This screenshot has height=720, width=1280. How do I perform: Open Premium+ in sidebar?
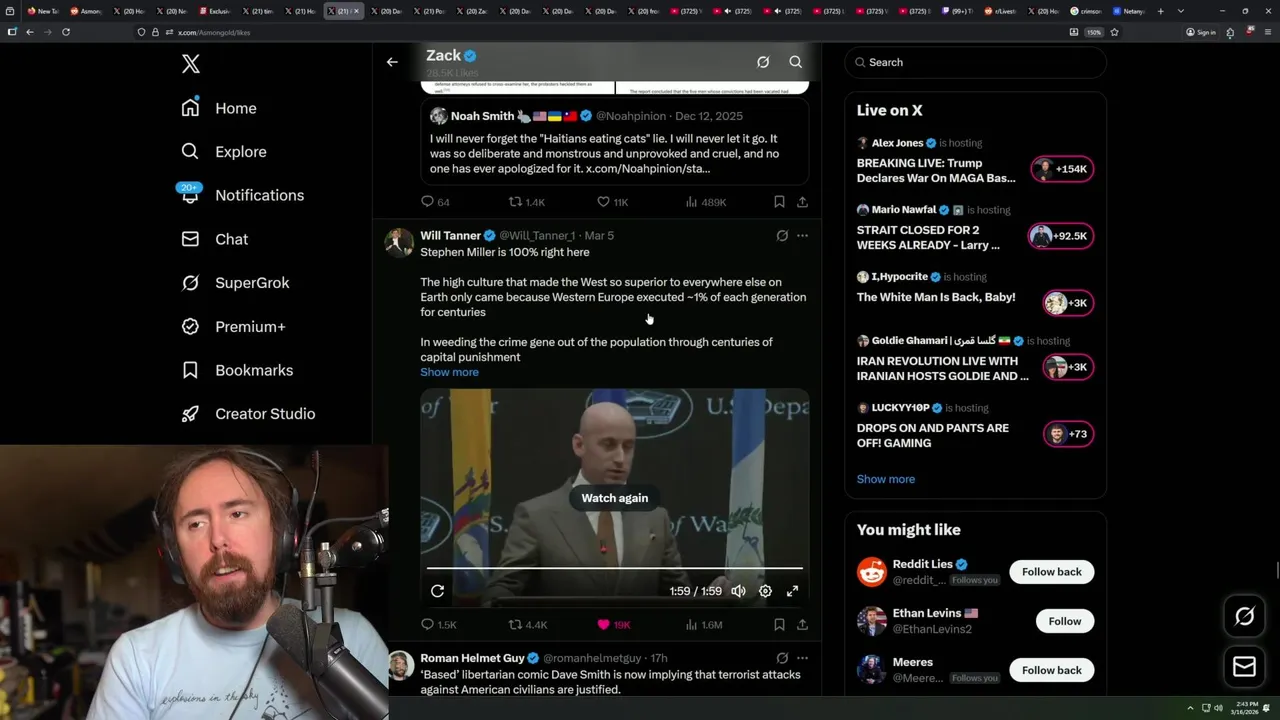233,326
